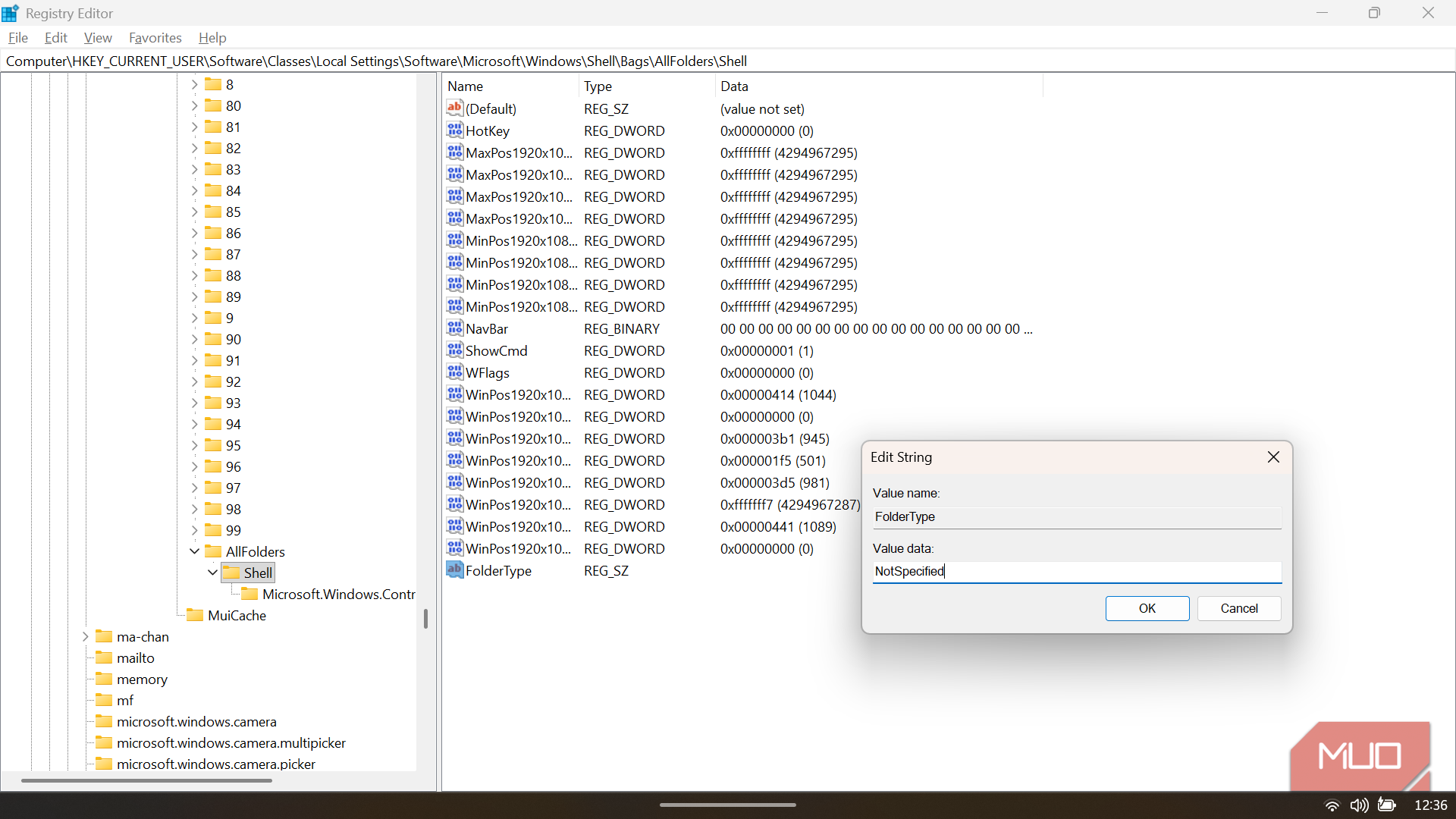Viewport: 1456px width, 819px height.
Task: Open the volume speaker tray icon
Action: coord(1360,805)
